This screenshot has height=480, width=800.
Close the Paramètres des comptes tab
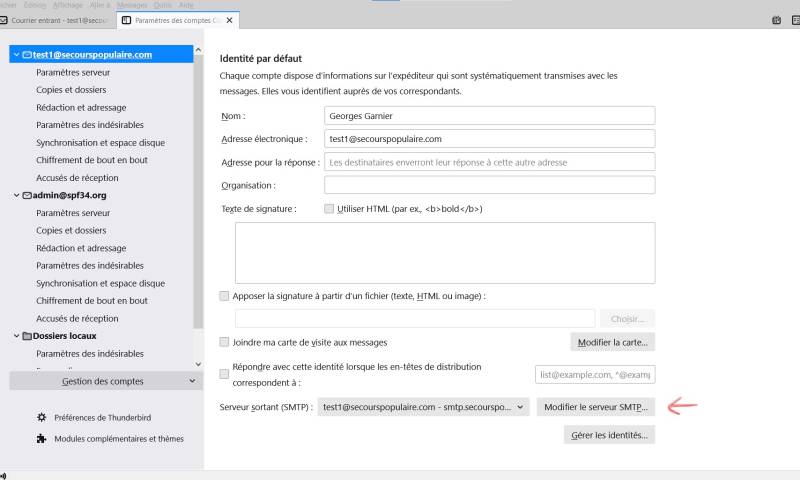coord(230,20)
